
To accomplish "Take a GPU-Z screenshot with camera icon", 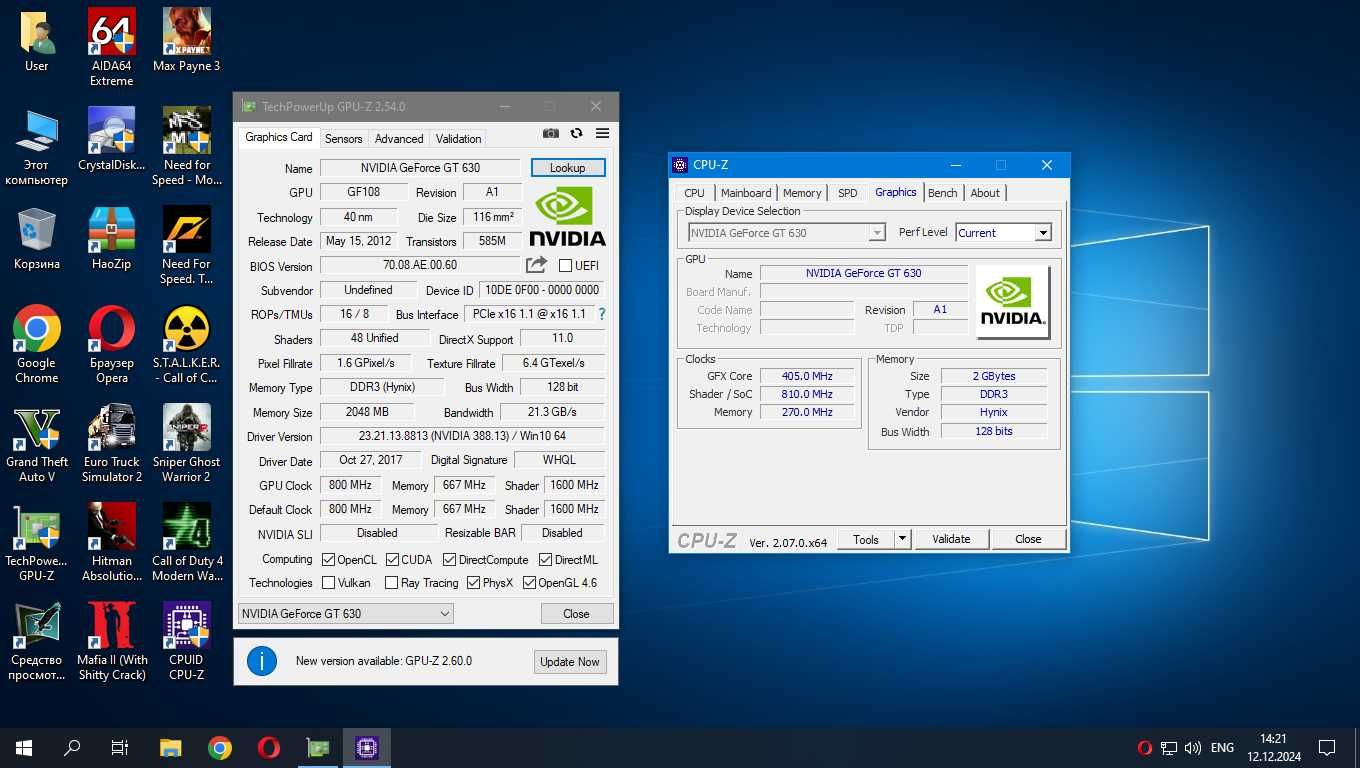I will [x=551, y=133].
